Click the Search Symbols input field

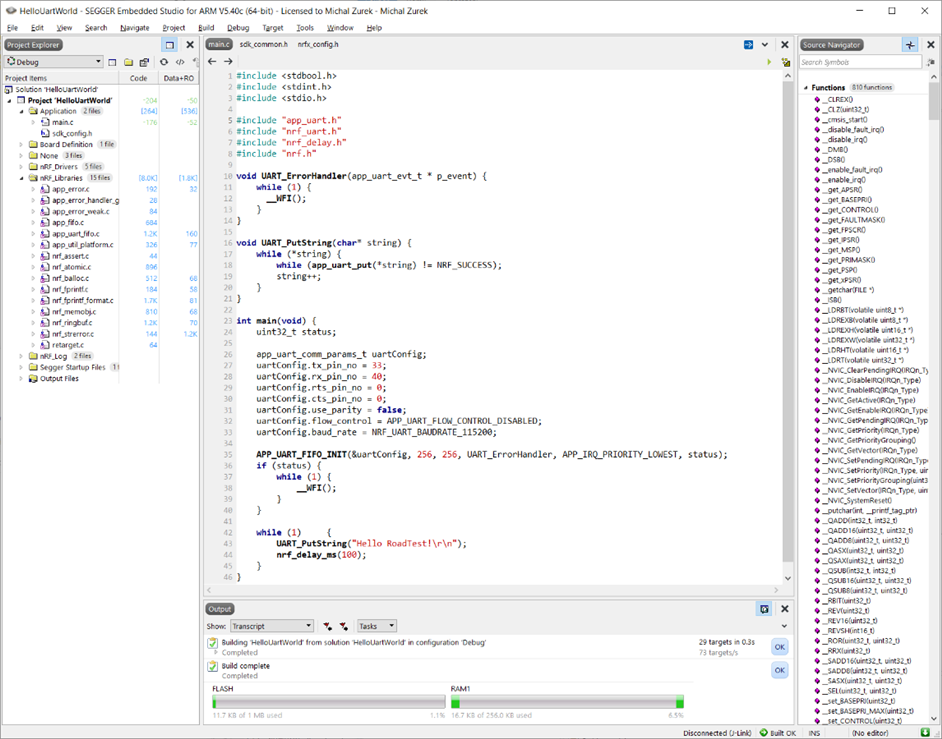[x=858, y=62]
